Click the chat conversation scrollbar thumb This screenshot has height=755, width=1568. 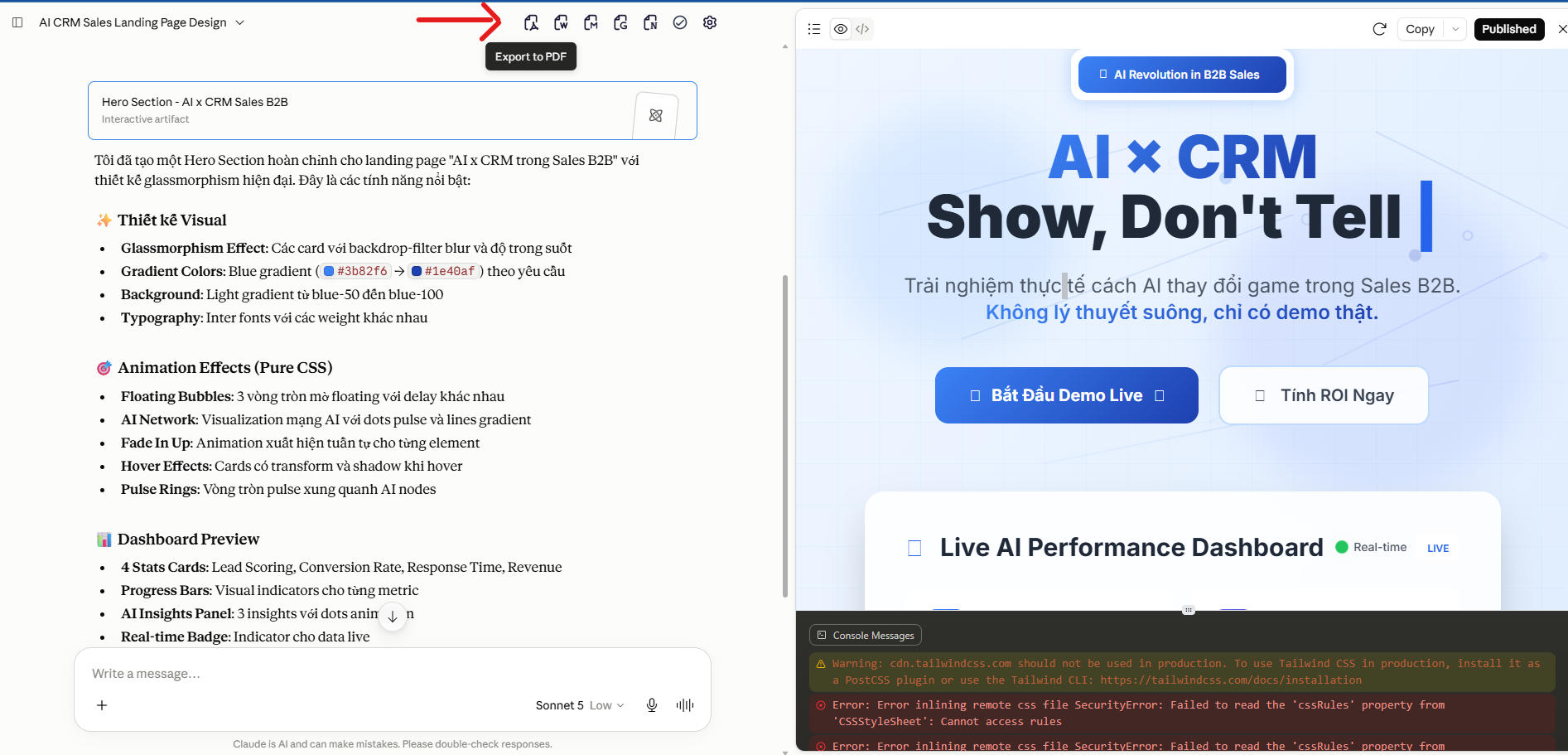point(785,435)
